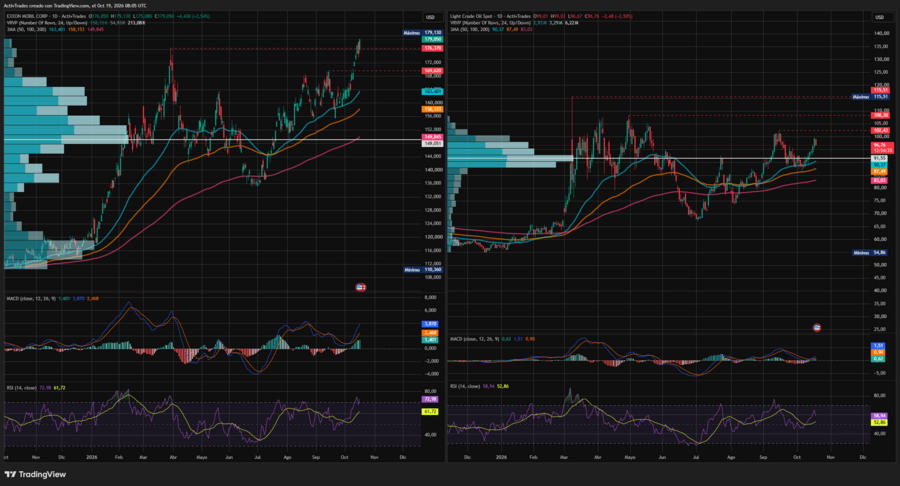Click the Máximo 115,51 label on the Crude Oil chart
The width and height of the screenshot is (900, 486).
coord(870,97)
